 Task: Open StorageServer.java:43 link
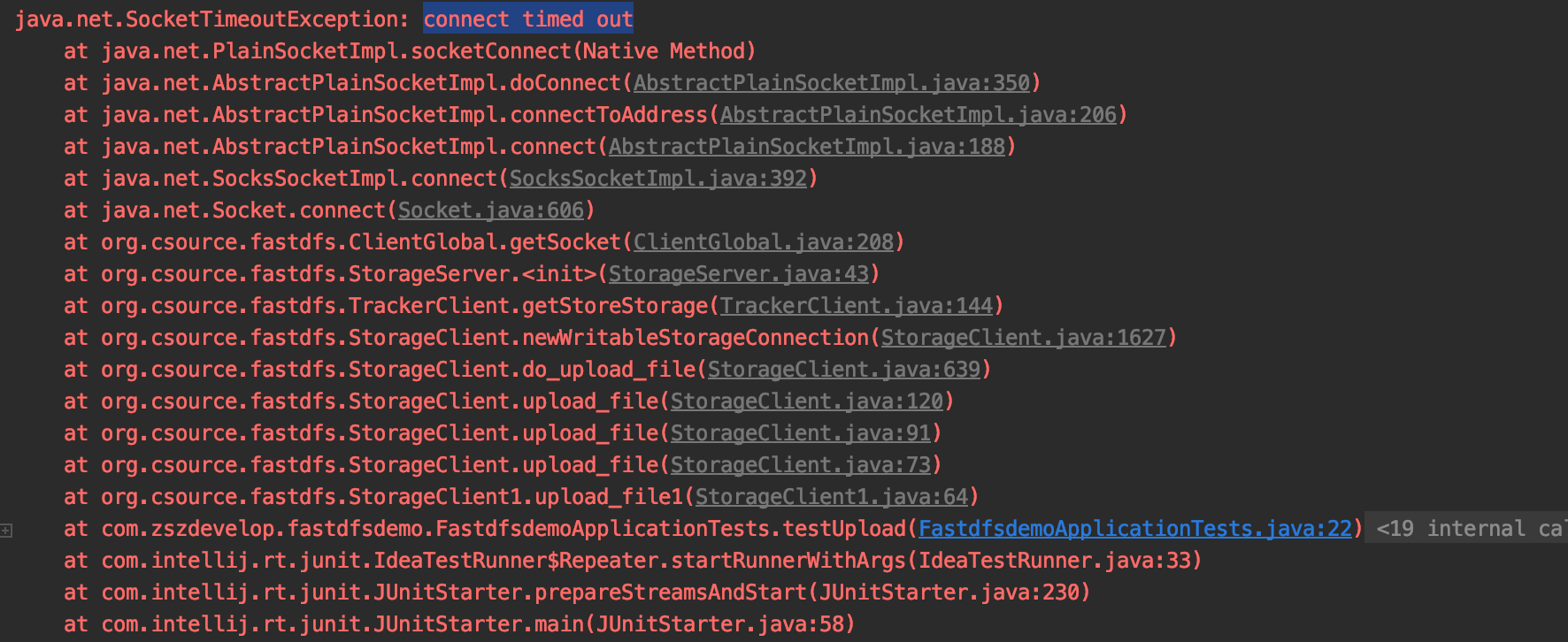click(739, 274)
